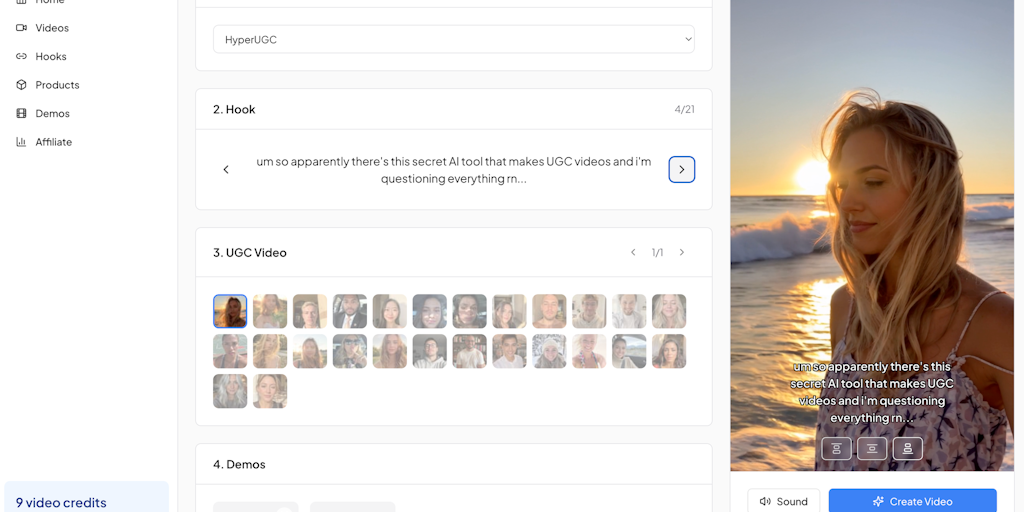Select the silver-haired woman thumbnail
1024x512 pixels.
point(230,391)
